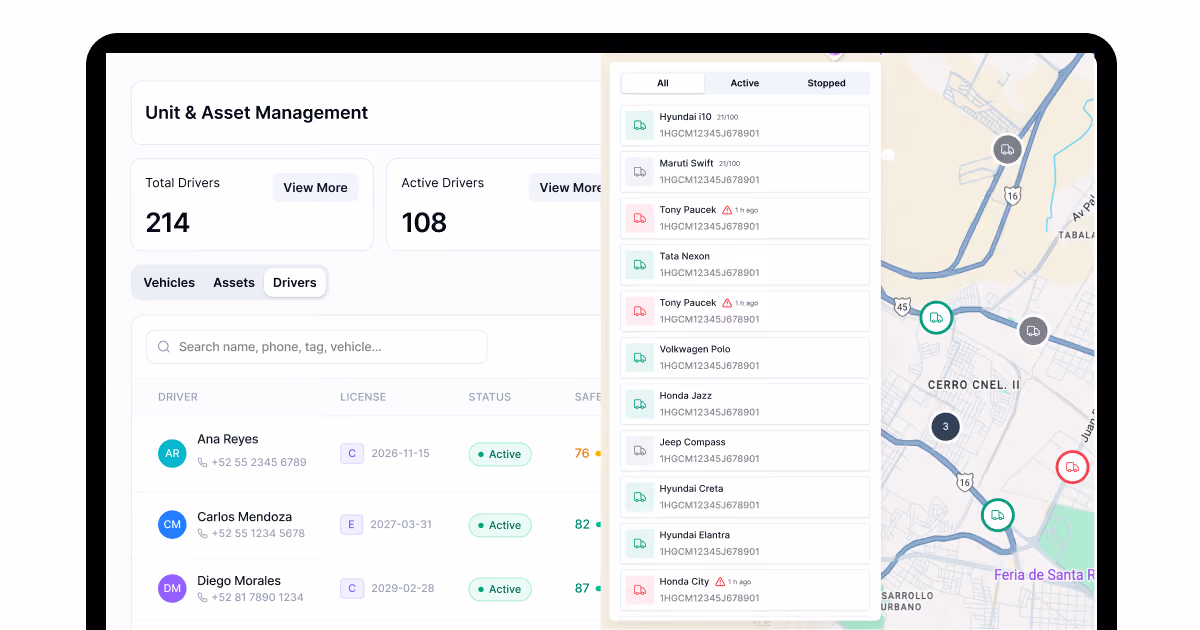Click View More on Active Drivers card

coord(566,188)
